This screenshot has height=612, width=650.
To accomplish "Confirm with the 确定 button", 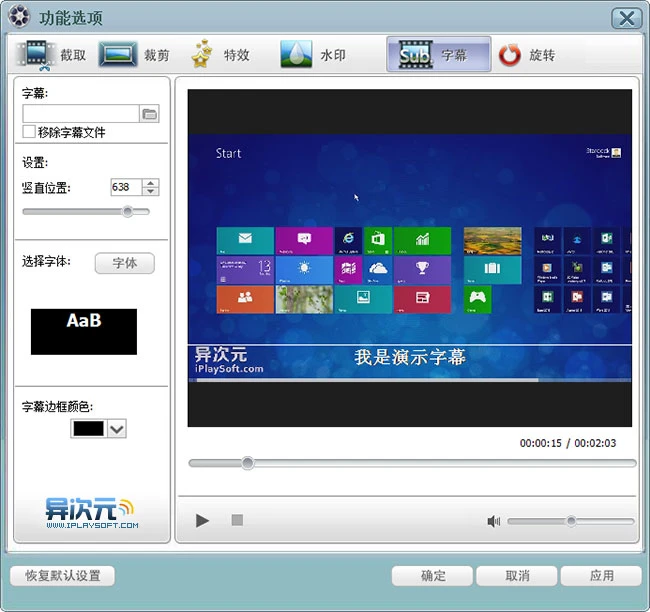I will 432,576.
